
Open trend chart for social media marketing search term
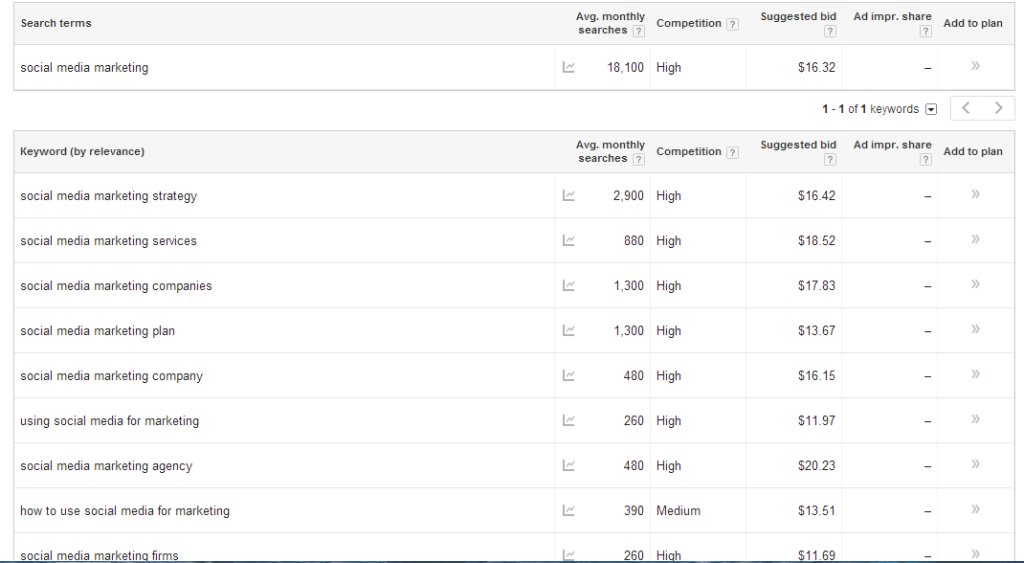[x=568, y=67]
